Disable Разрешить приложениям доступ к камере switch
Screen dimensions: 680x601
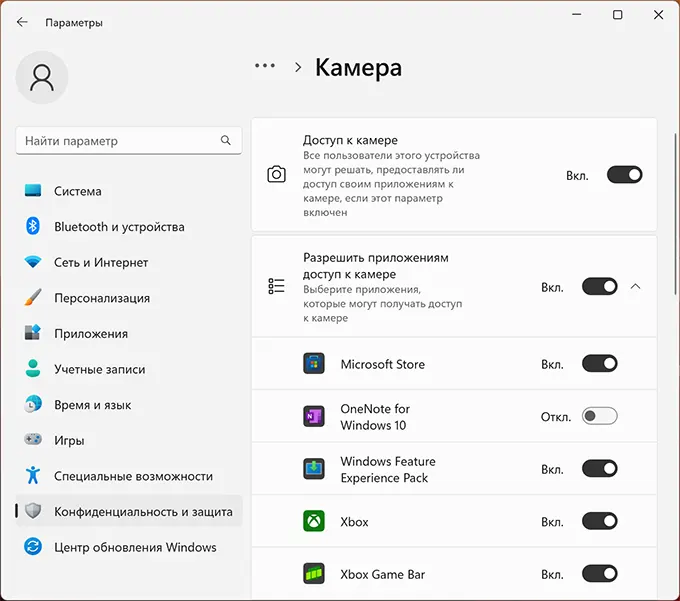(599, 287)
